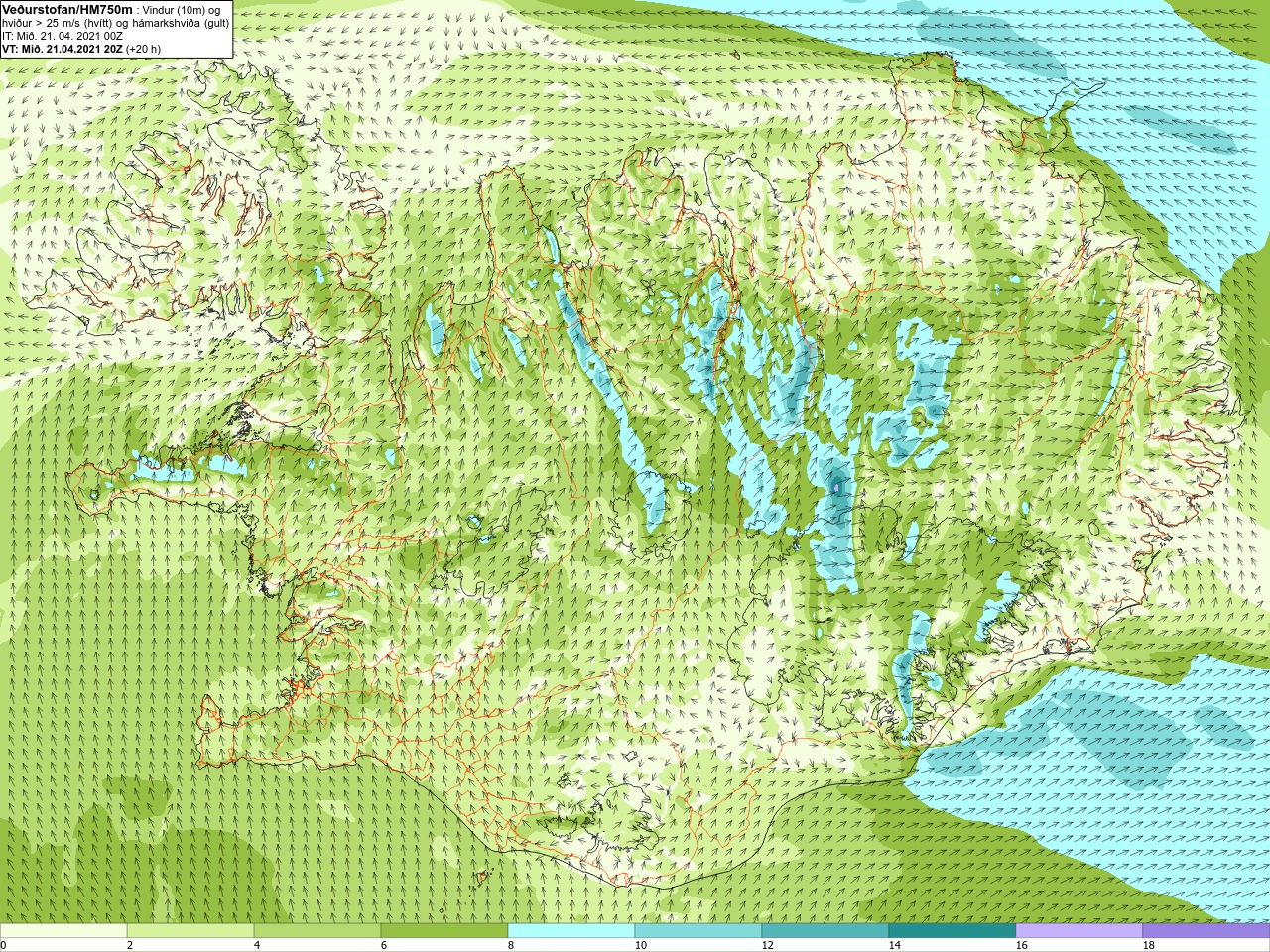Click the "IT: Mið. 21. 04. 2021 00Z" line

63,35
